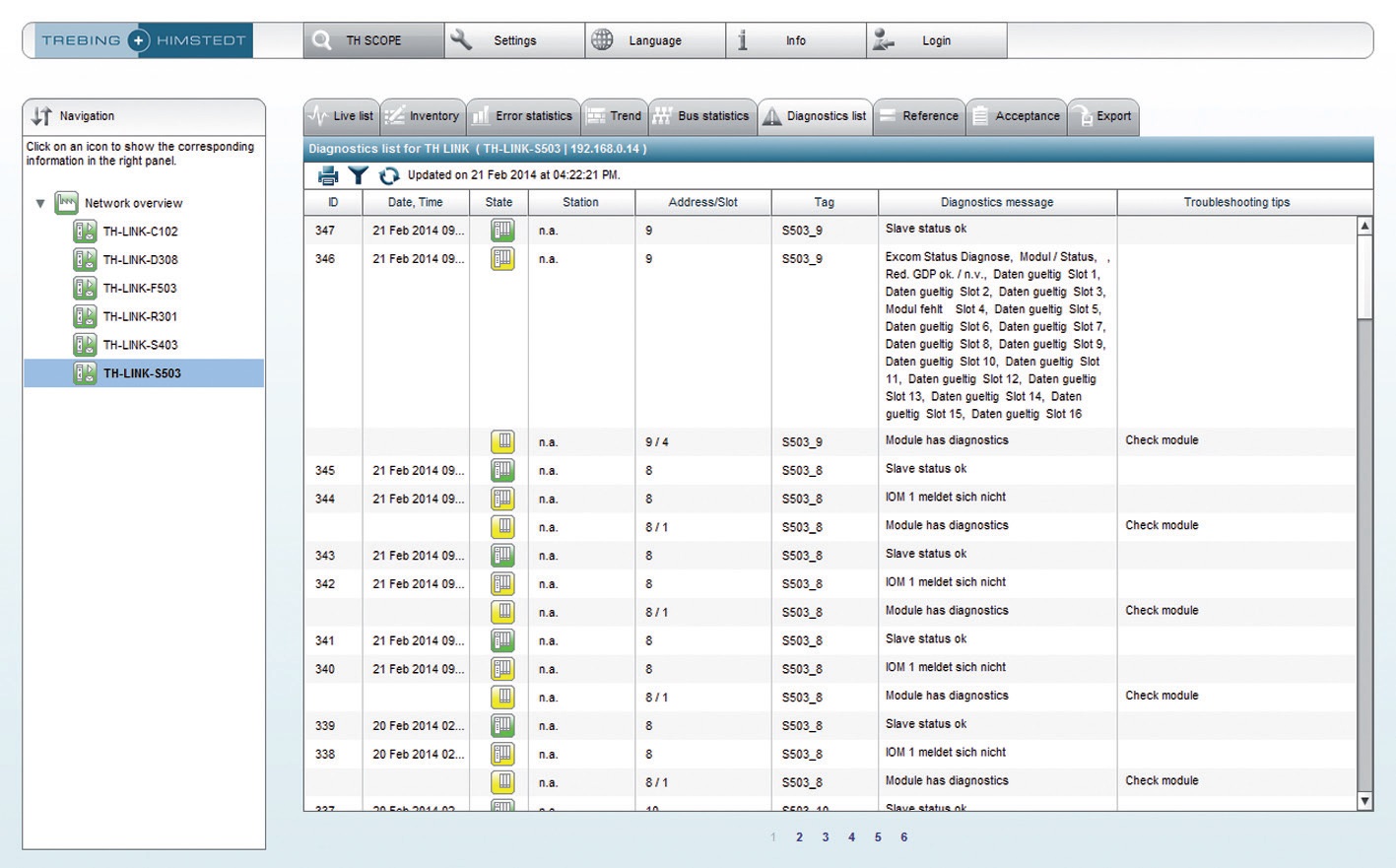Open the Login menu
The width and height of the screenshot is (1396, 868).
click(936, 40)
